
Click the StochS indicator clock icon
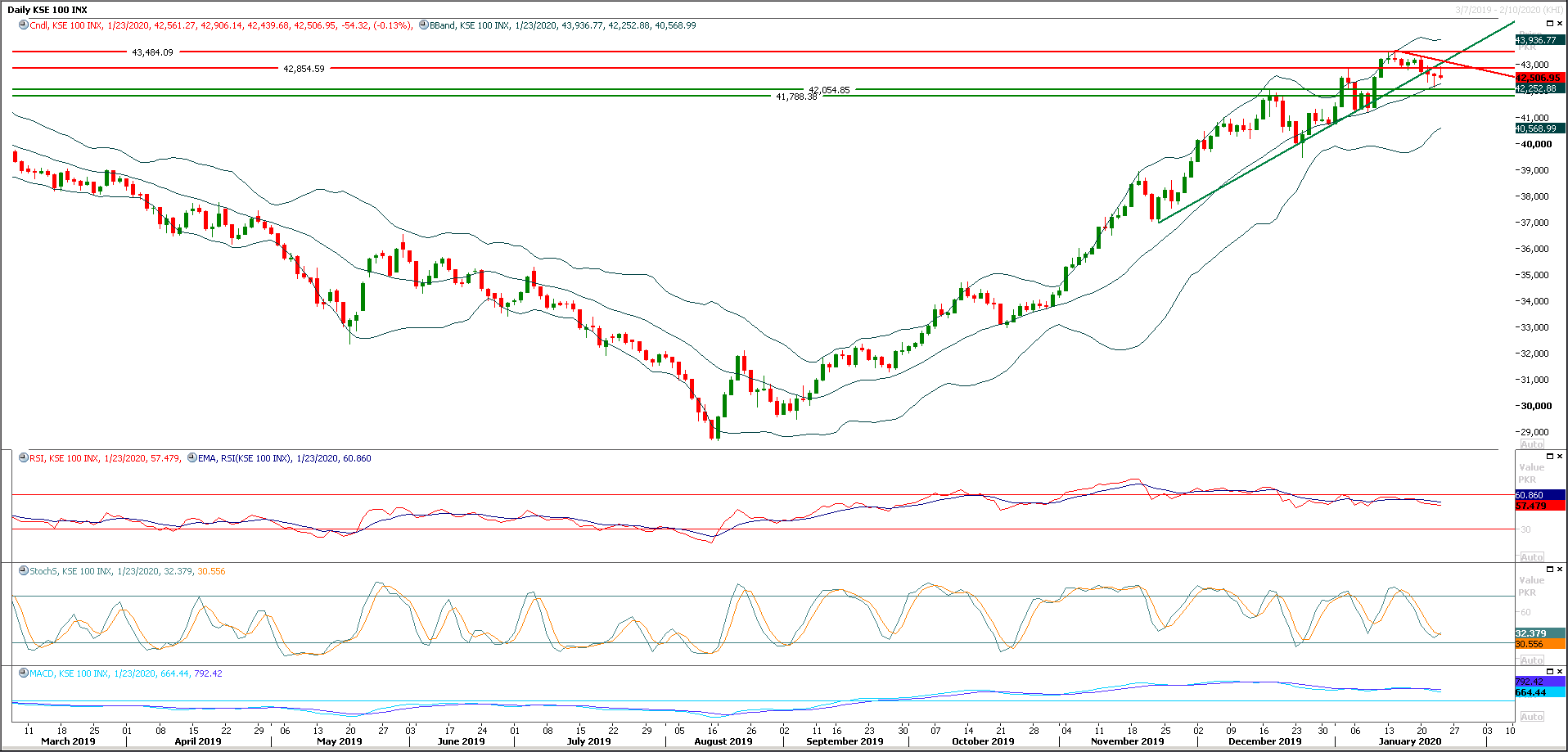[x=24, y=571]
